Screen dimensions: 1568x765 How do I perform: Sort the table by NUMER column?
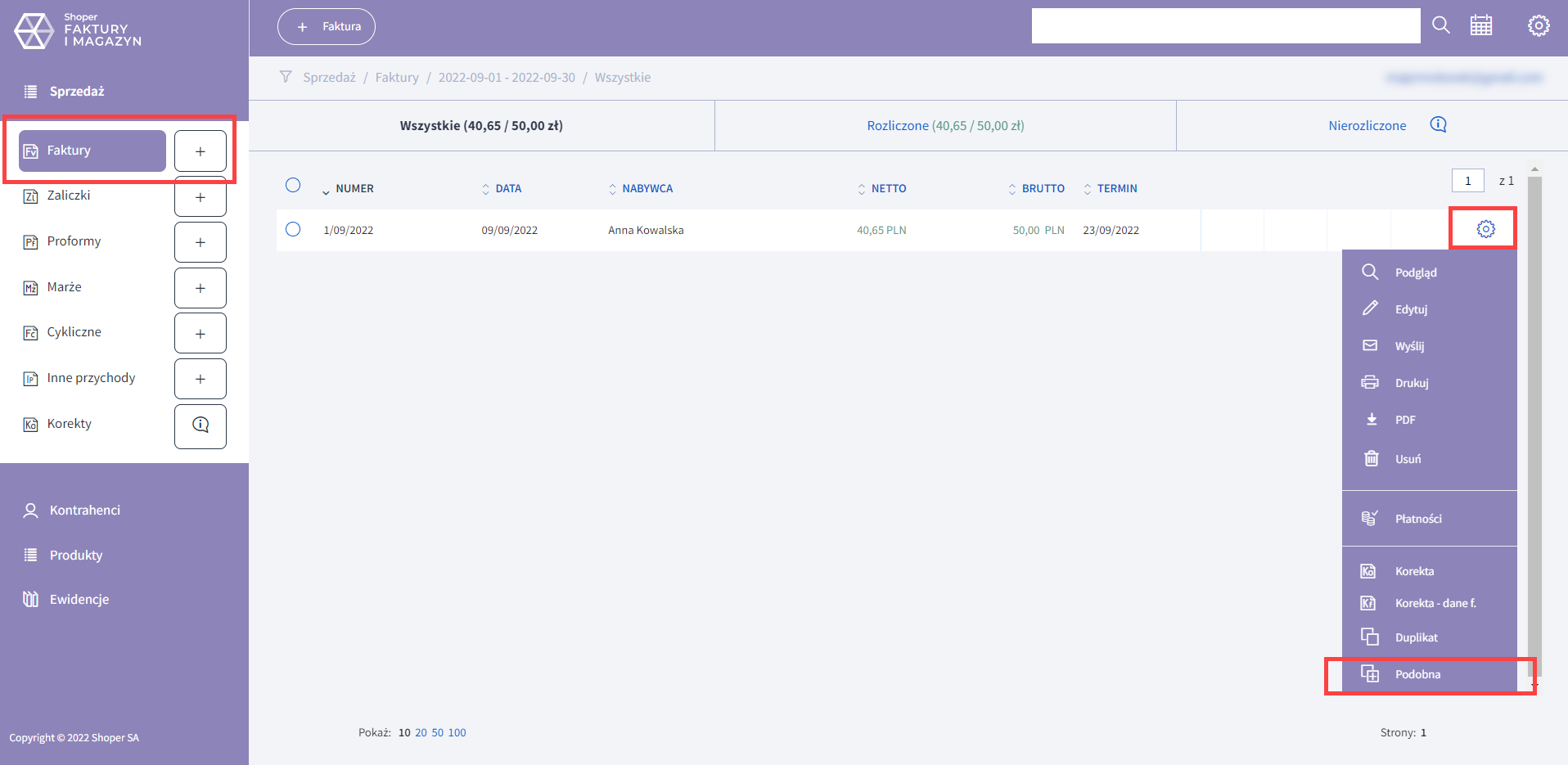[354, 189]
